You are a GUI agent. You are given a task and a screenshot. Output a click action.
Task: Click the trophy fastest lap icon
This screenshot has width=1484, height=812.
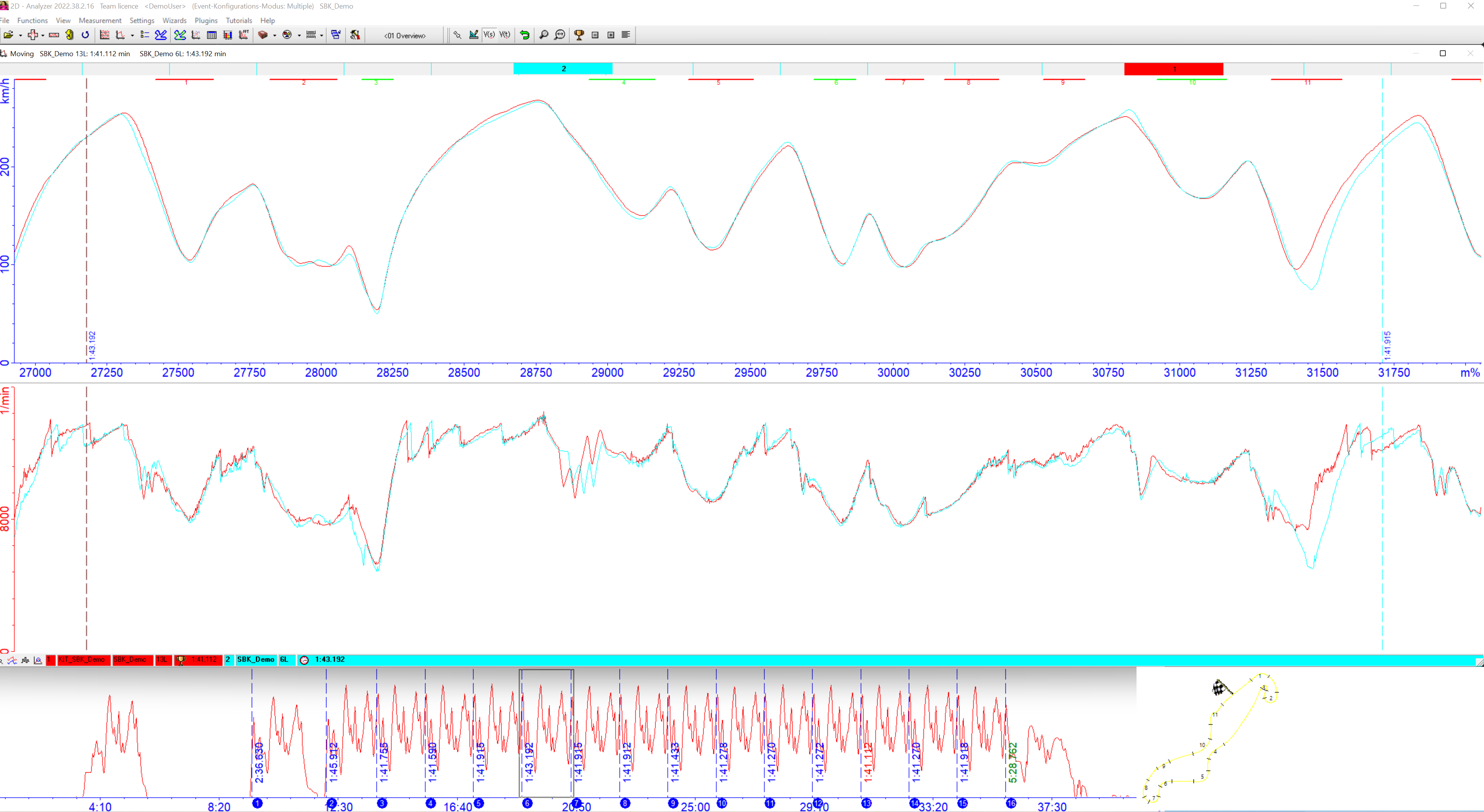pyautogui.click(x=579, y=35)
